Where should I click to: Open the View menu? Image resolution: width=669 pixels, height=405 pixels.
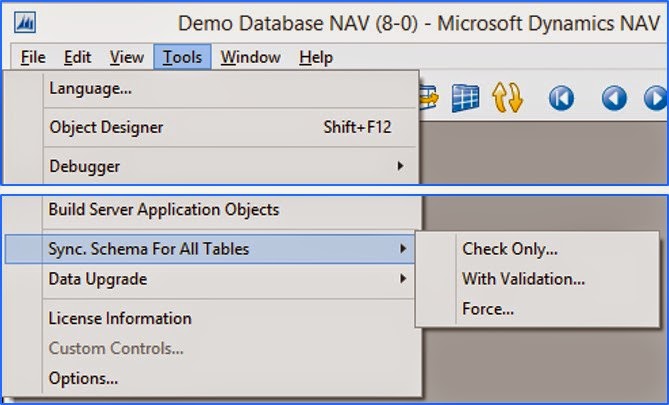(126, 57)
